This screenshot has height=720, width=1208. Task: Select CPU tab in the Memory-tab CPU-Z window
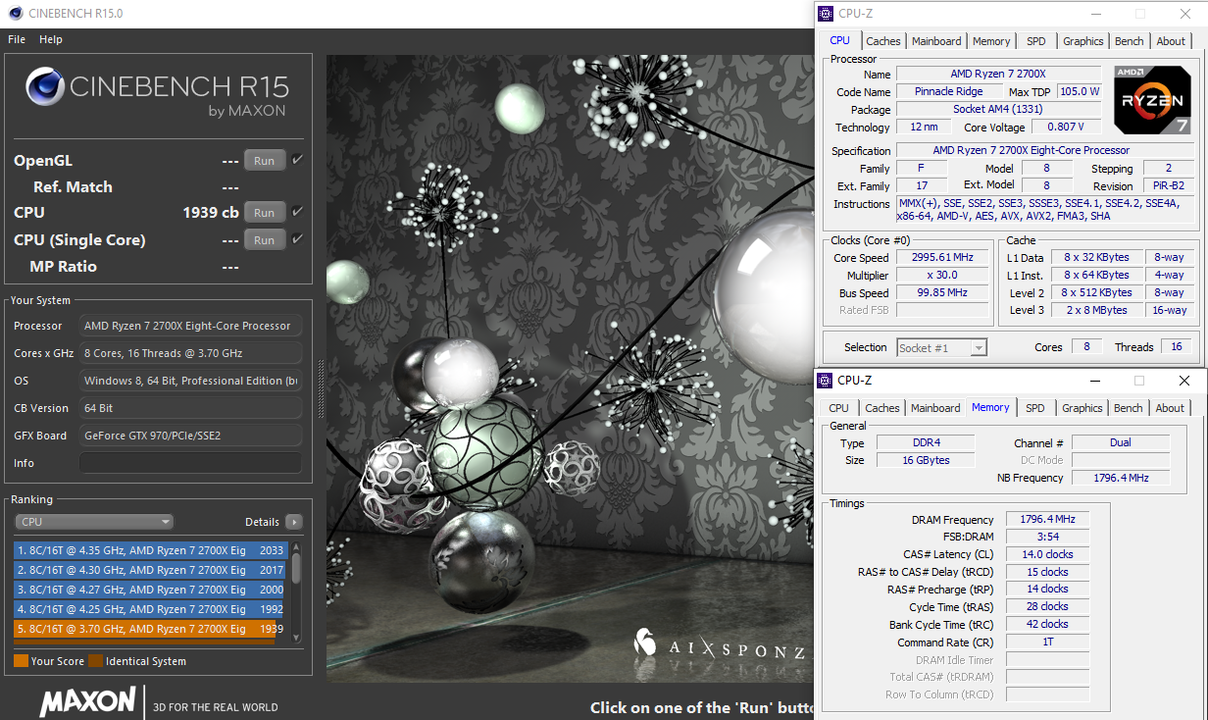pyautogui.click(x=839, y=408)
